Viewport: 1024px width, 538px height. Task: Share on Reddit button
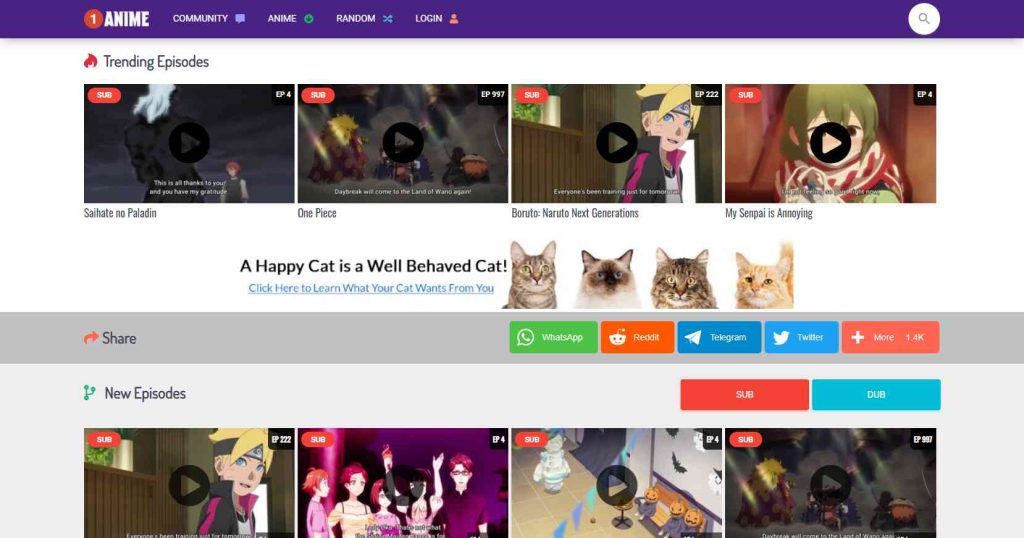coord(637,337)
